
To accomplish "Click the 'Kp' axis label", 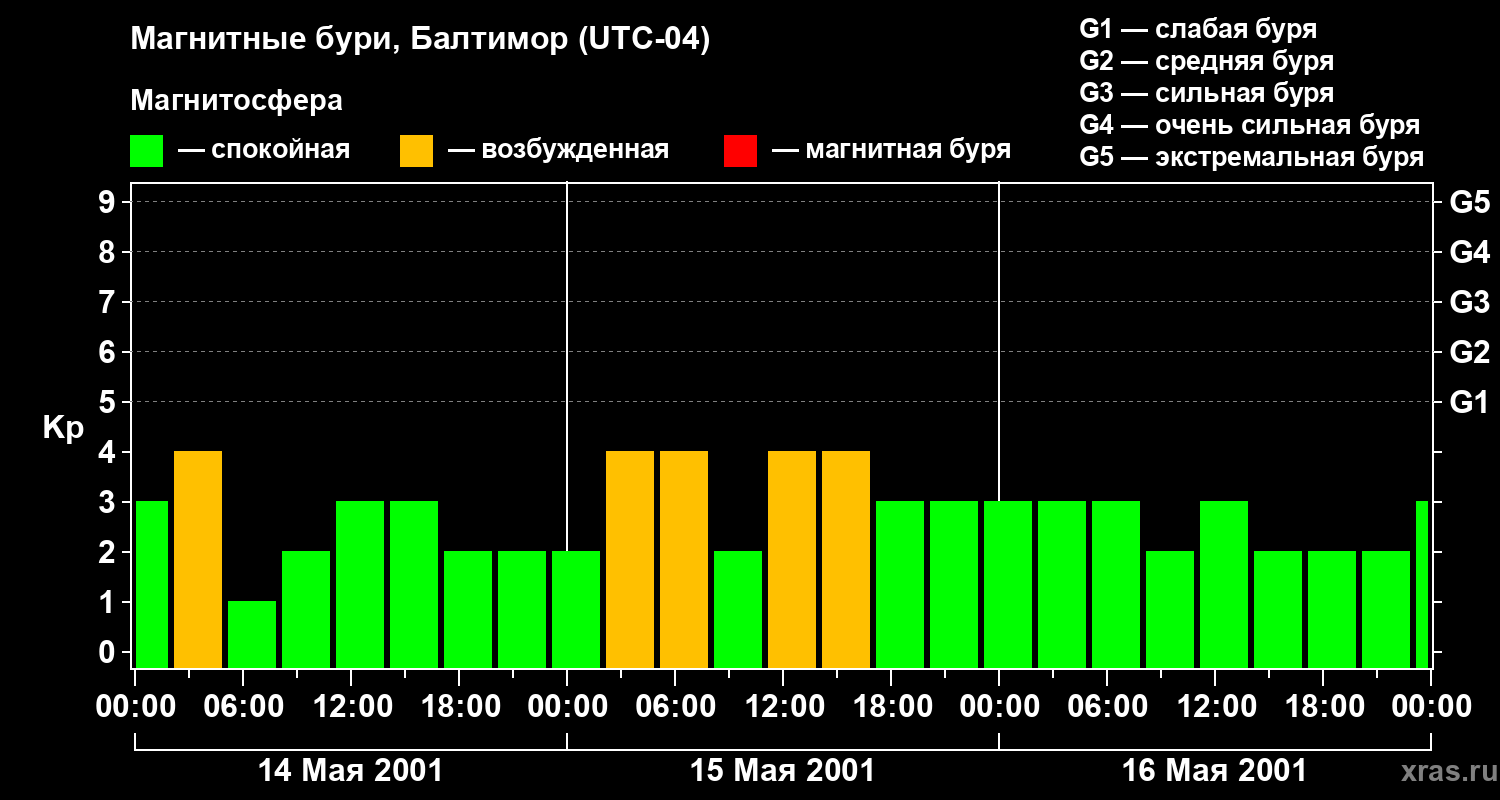I will [63, 428].
